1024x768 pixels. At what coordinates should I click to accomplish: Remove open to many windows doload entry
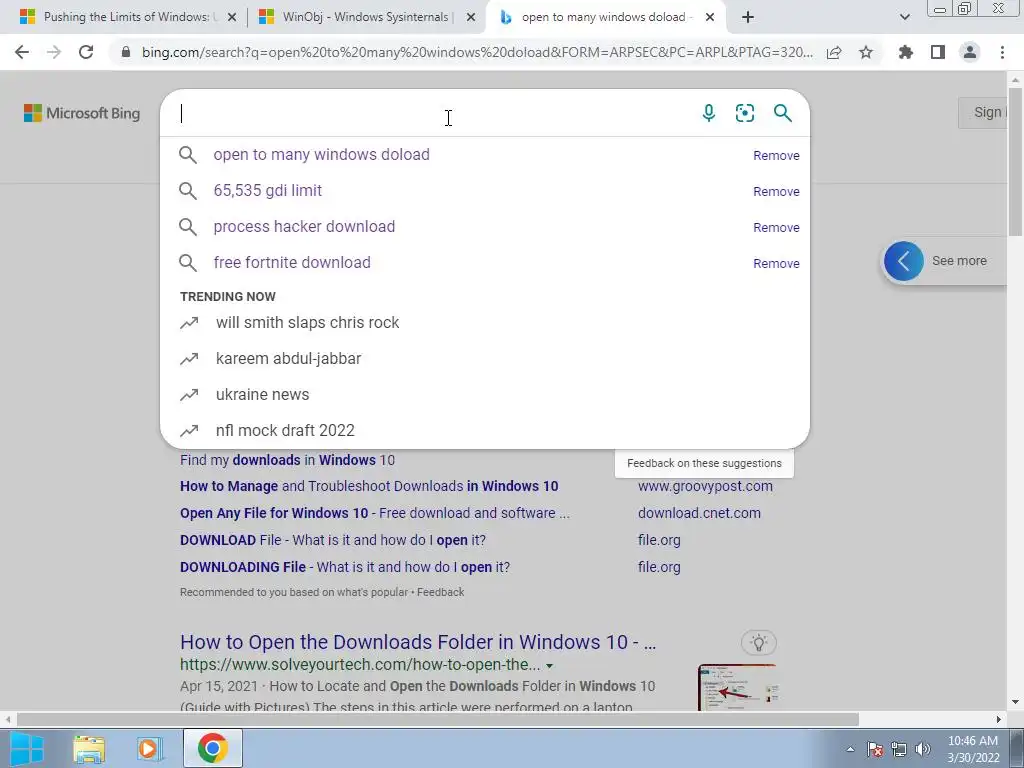776,155
